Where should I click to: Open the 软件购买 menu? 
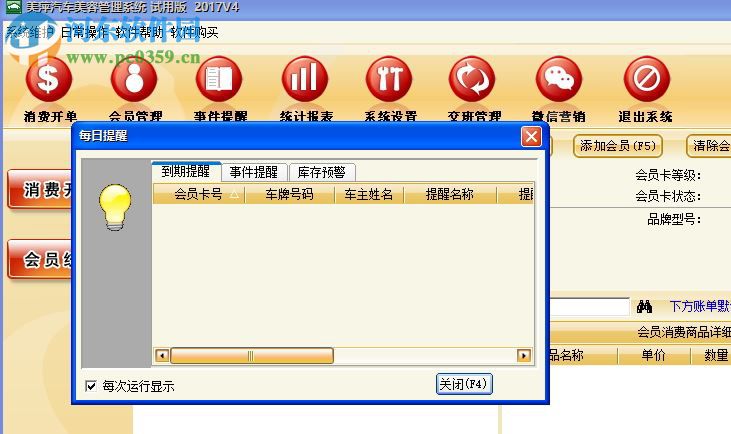(194, 32)
